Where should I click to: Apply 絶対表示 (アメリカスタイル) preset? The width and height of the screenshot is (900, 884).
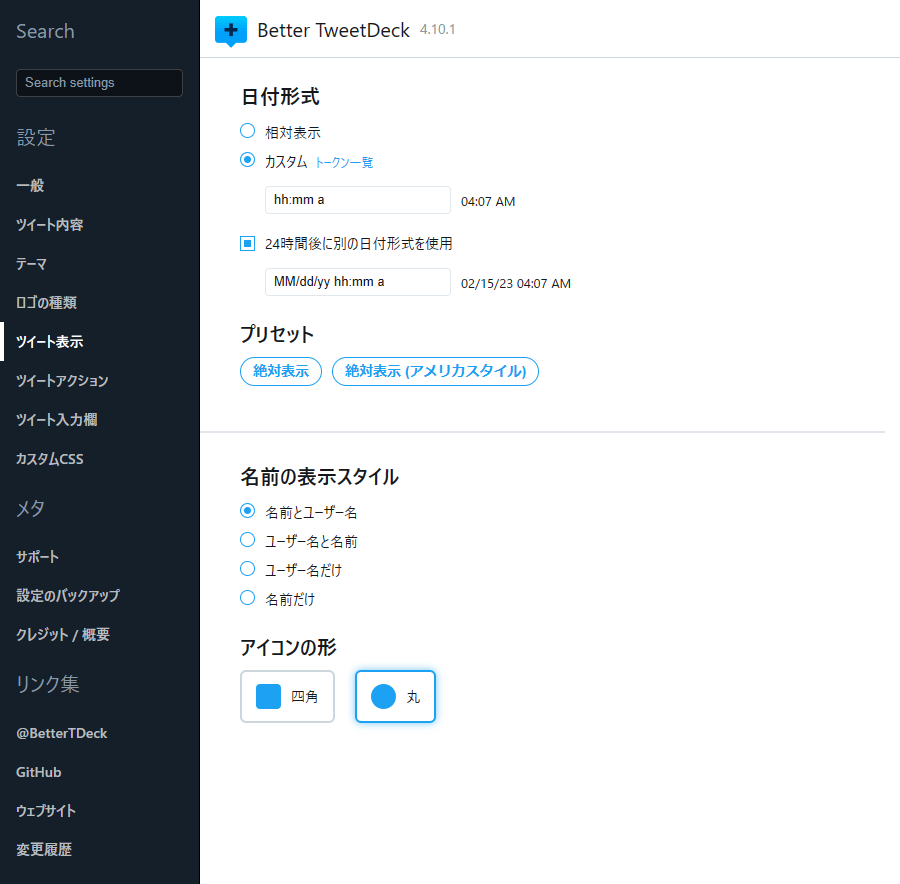tap(435, 371)
